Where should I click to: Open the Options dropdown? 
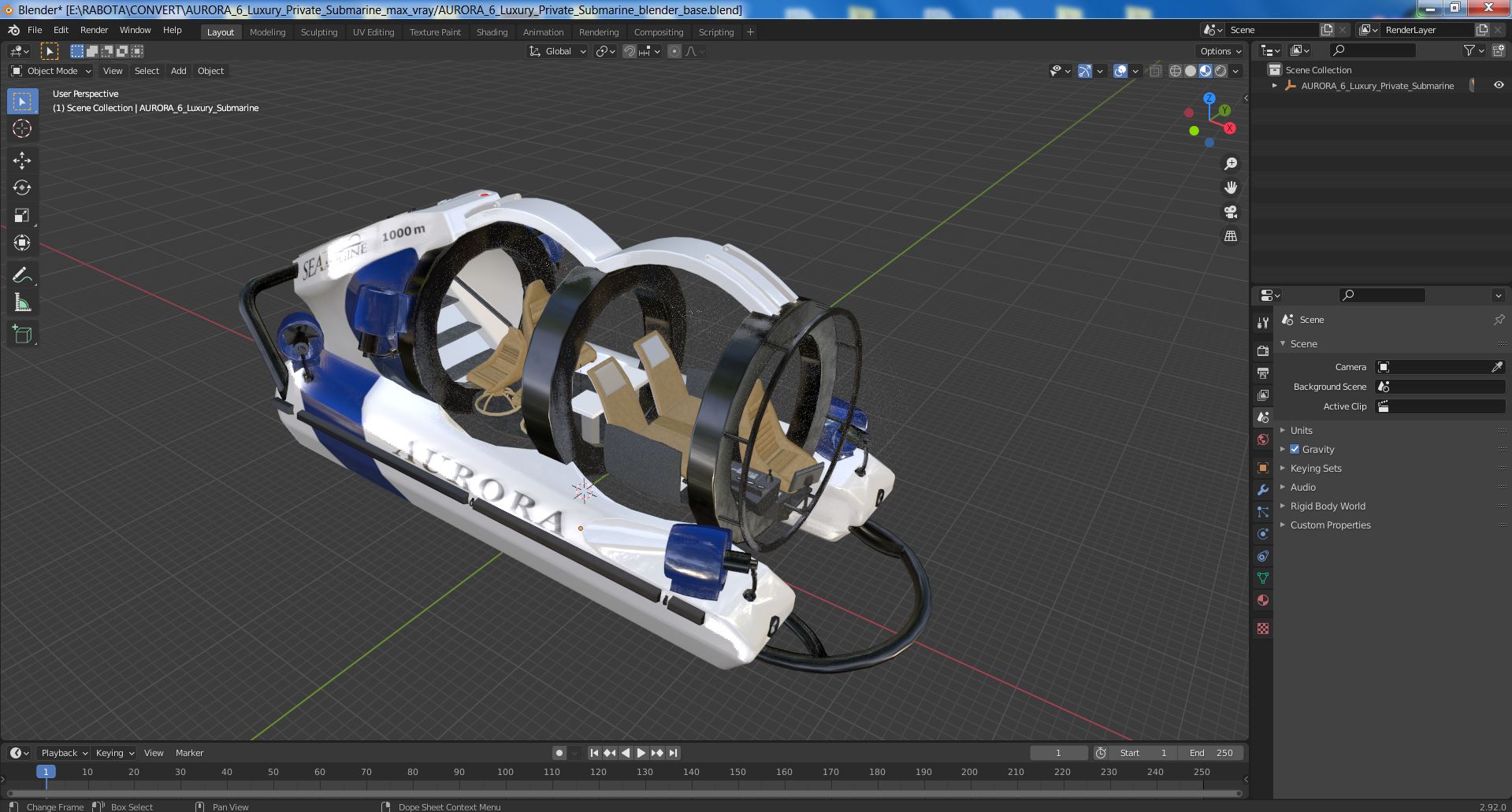[x=1220, y=51]
